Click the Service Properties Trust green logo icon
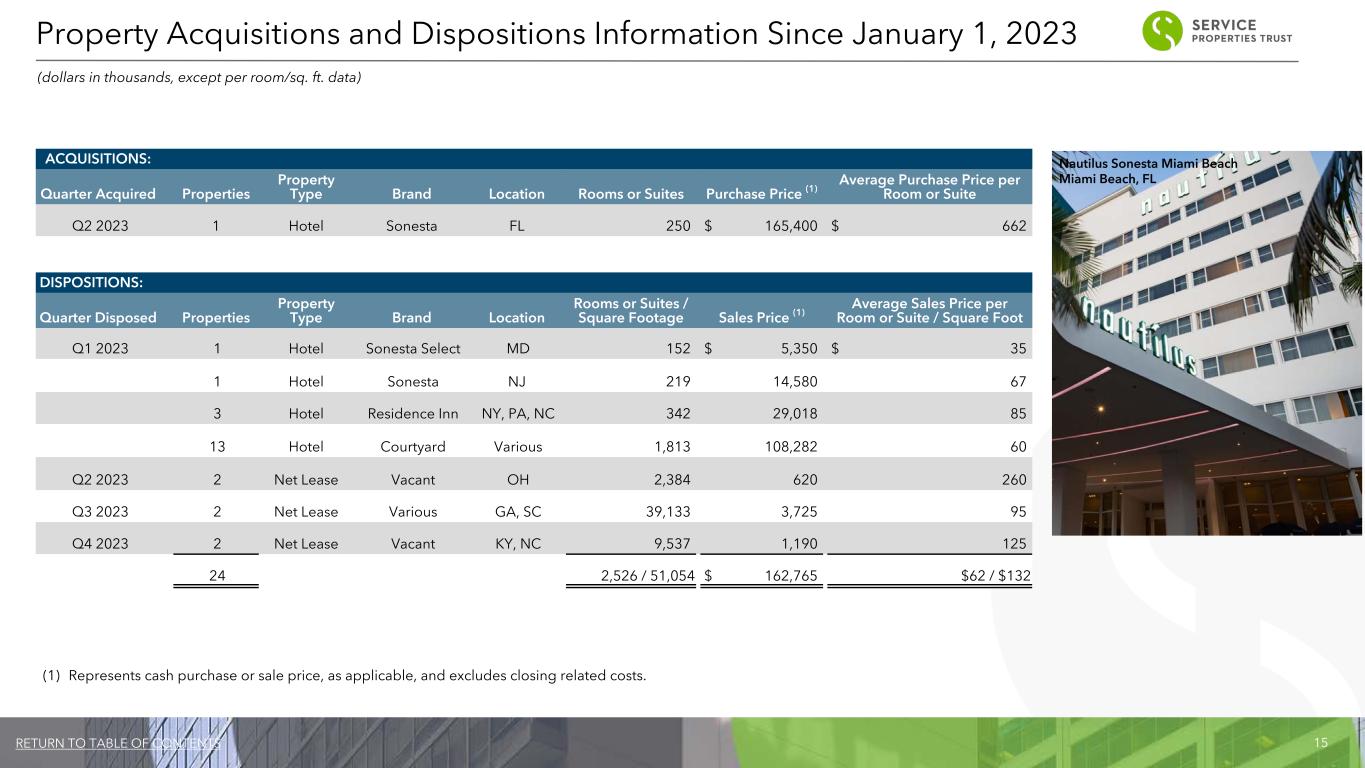Viewport: 1365px width, 768px height. tap(1165, 31)
